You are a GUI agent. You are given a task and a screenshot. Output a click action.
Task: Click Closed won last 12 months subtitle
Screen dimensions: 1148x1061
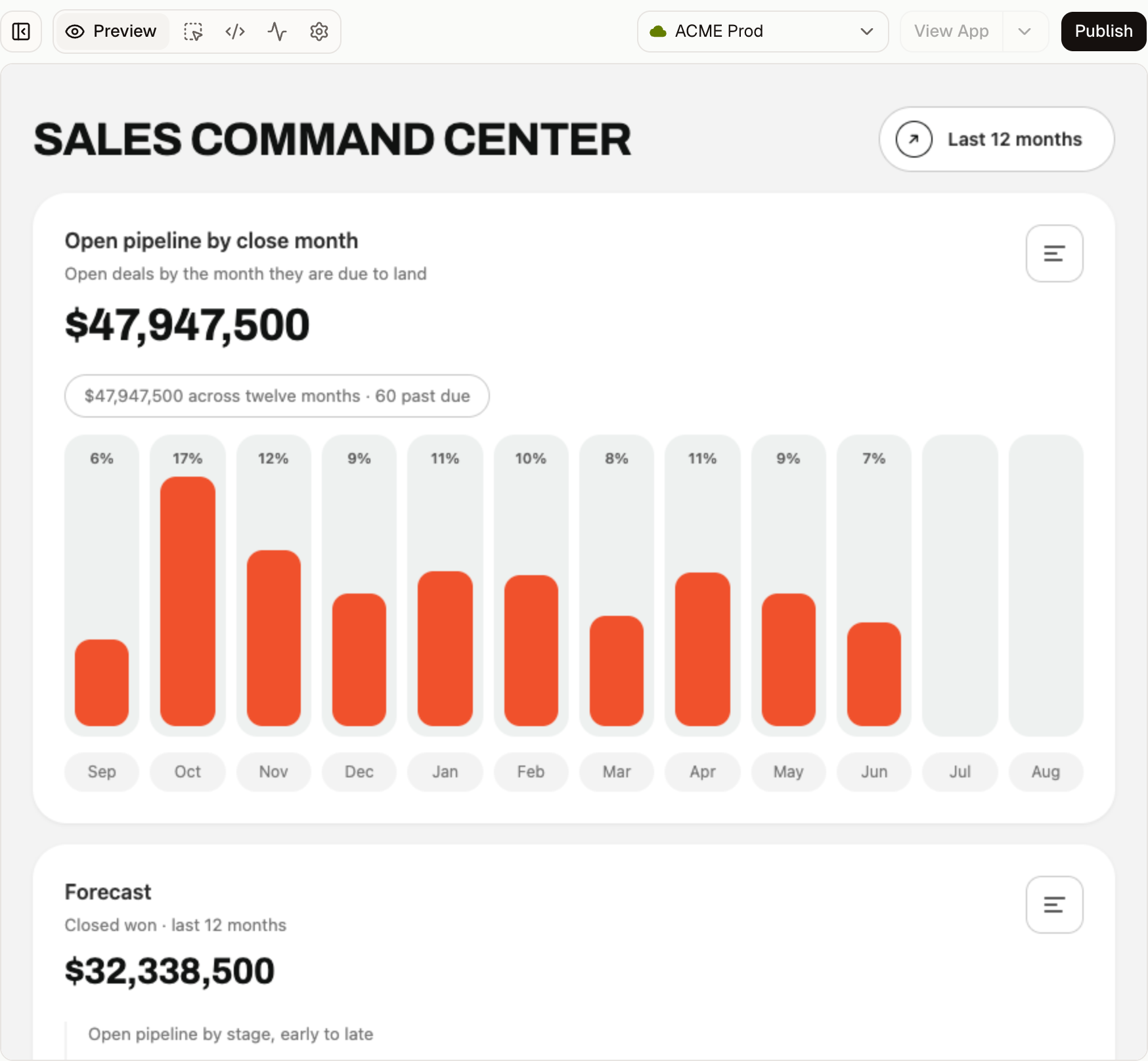(x=175, y=925)
